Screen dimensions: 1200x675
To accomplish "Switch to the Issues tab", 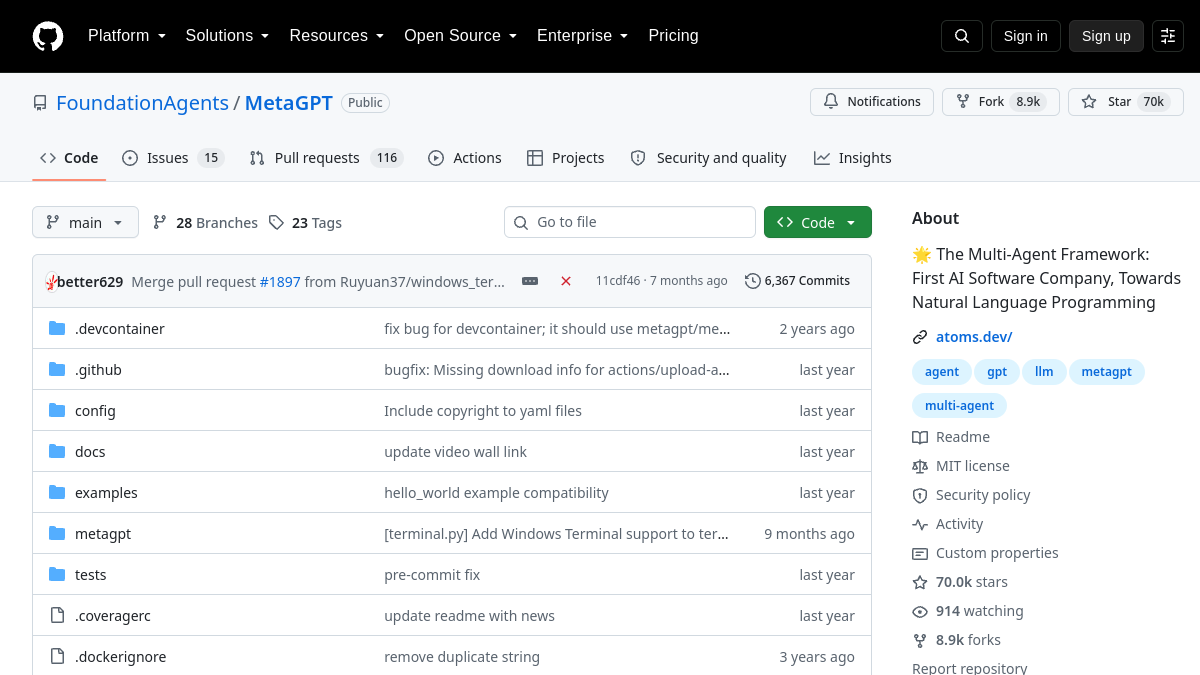I will tap(173, 158).
